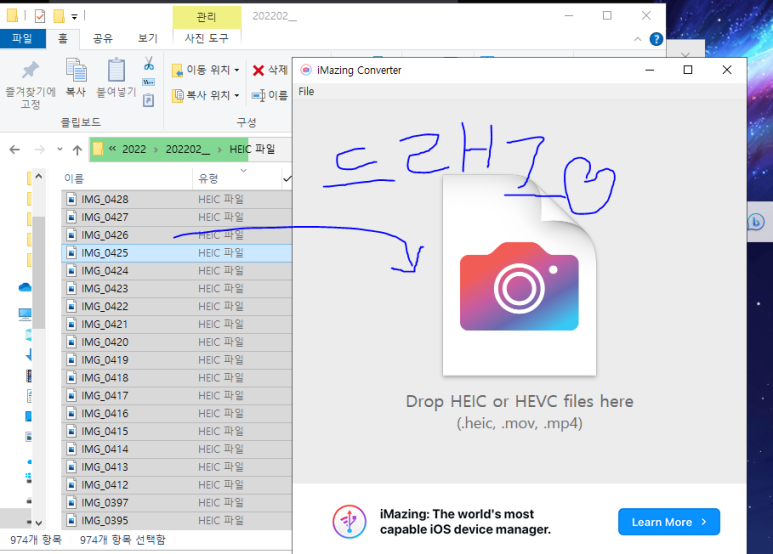This screenshot has height=554, width=773.
Task: Select file IMG_0415
Action: (x=177, y=431)
